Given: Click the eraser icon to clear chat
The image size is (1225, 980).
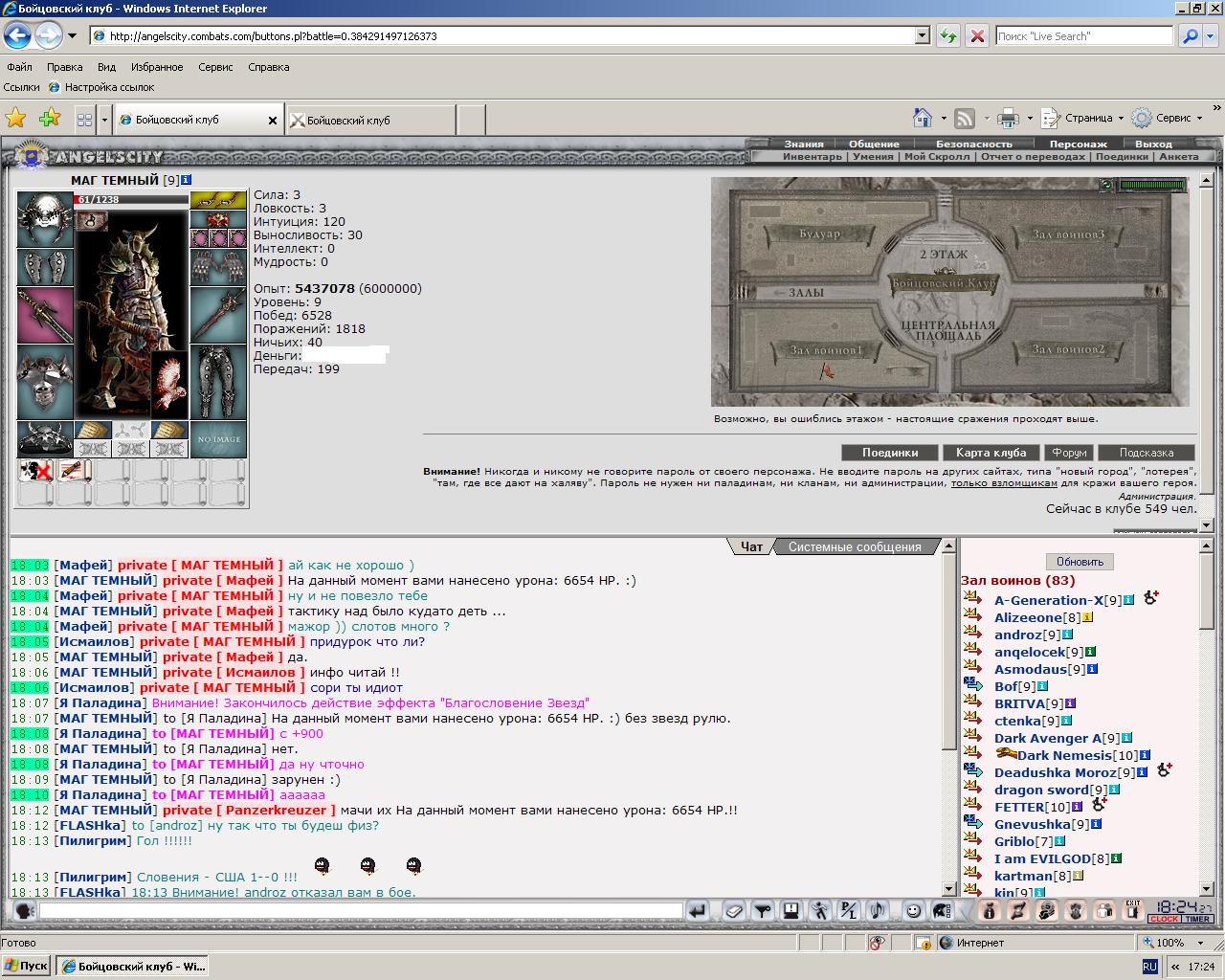Looking at the screenshot, I should point(734,911).
